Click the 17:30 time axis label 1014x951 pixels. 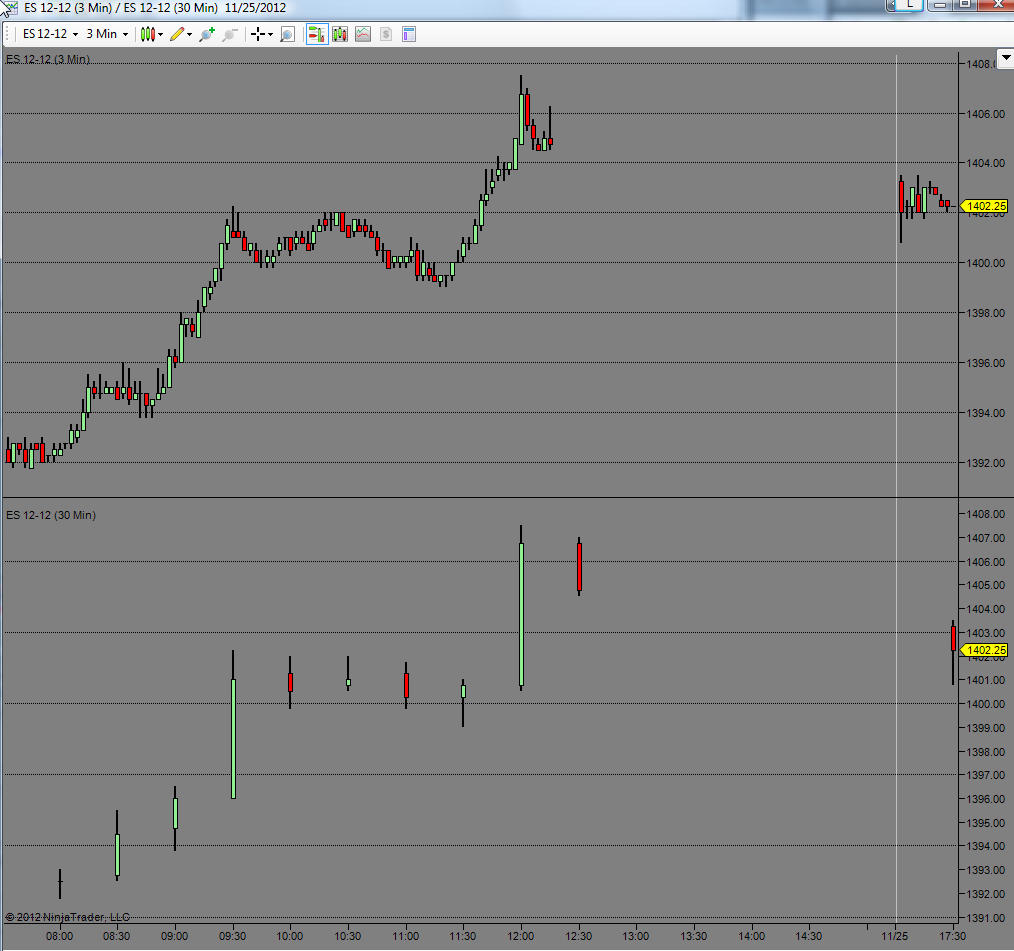(953, 936)
